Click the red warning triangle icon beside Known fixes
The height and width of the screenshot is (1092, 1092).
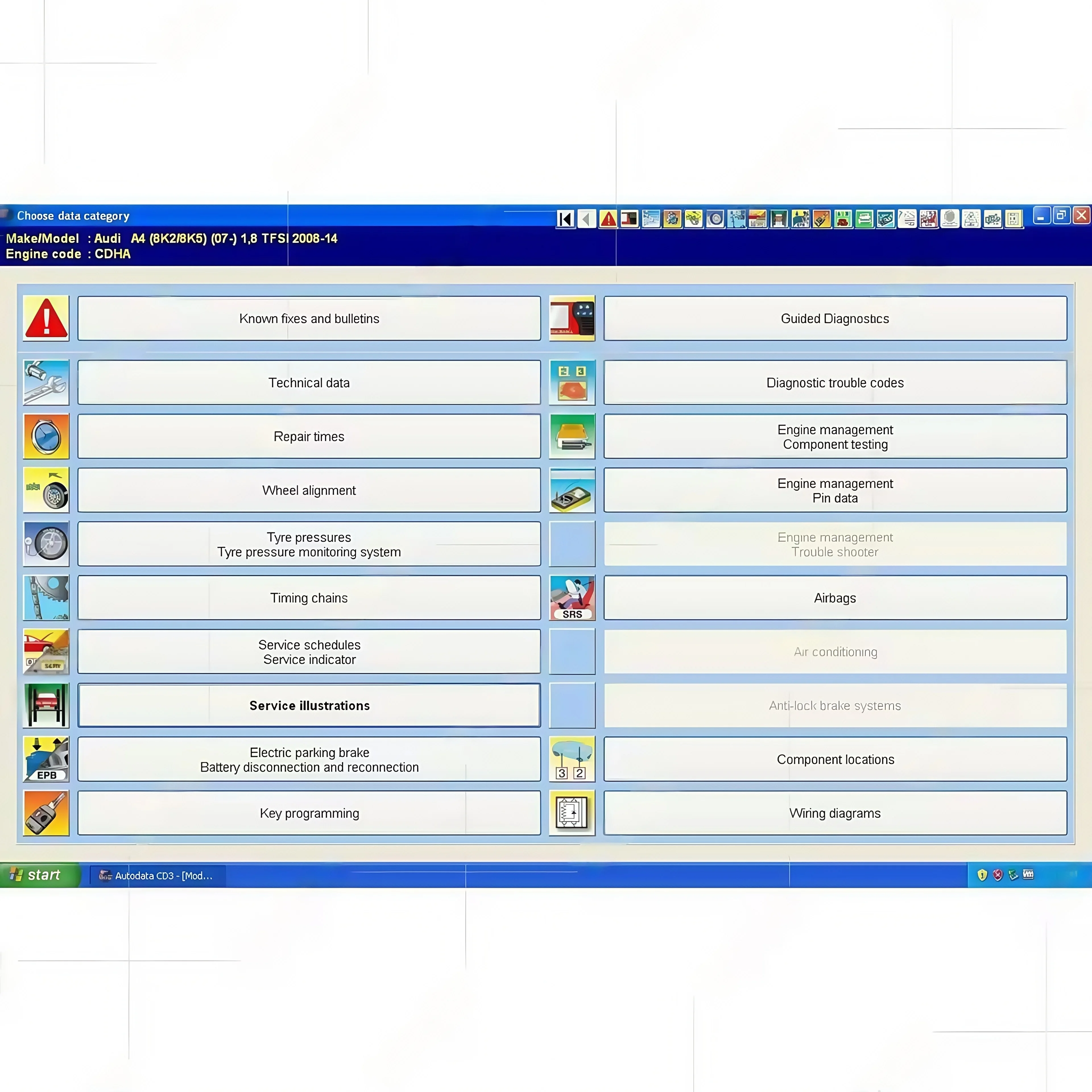pyautogui.click(x=46, y=318)
